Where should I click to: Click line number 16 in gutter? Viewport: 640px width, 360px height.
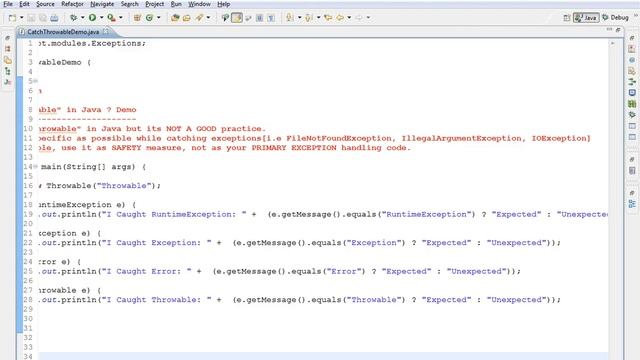pos(28,186)
